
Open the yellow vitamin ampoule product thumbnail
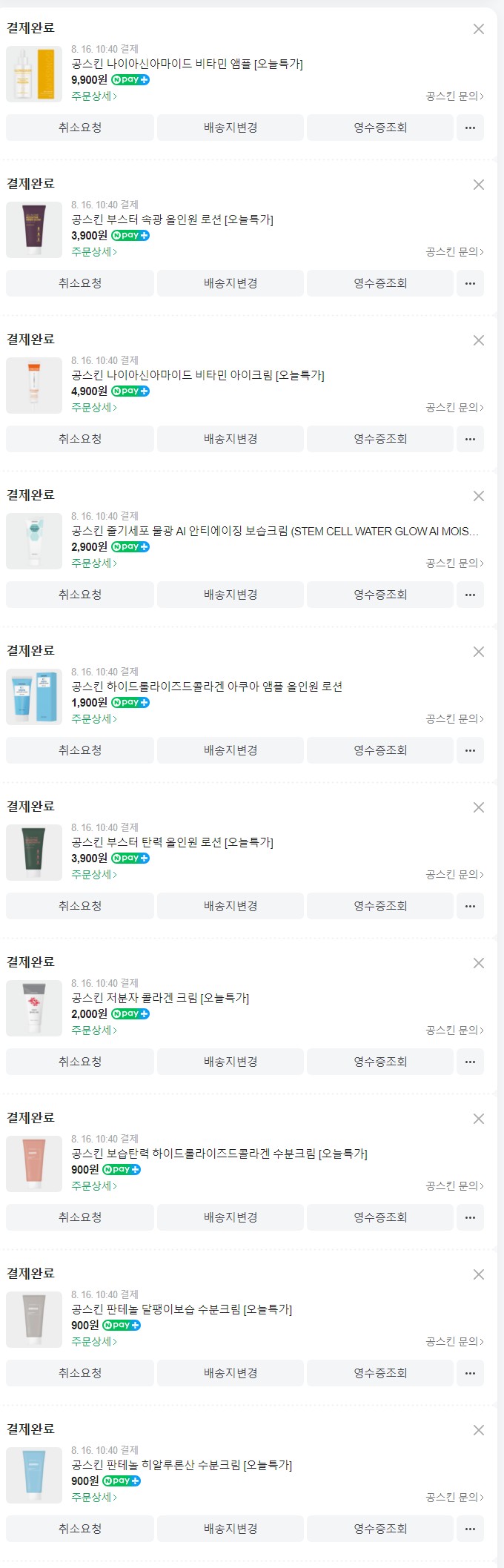tap(34, 74)
